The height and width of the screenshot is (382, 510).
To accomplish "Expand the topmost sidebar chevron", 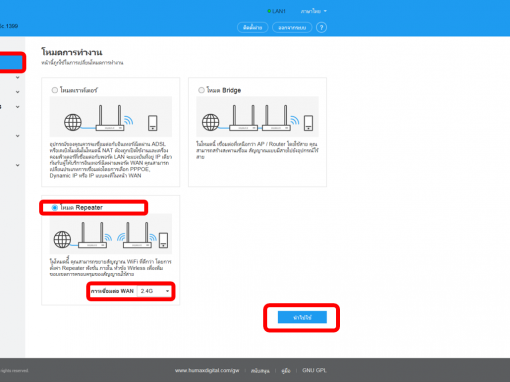I will coord(18,78).
